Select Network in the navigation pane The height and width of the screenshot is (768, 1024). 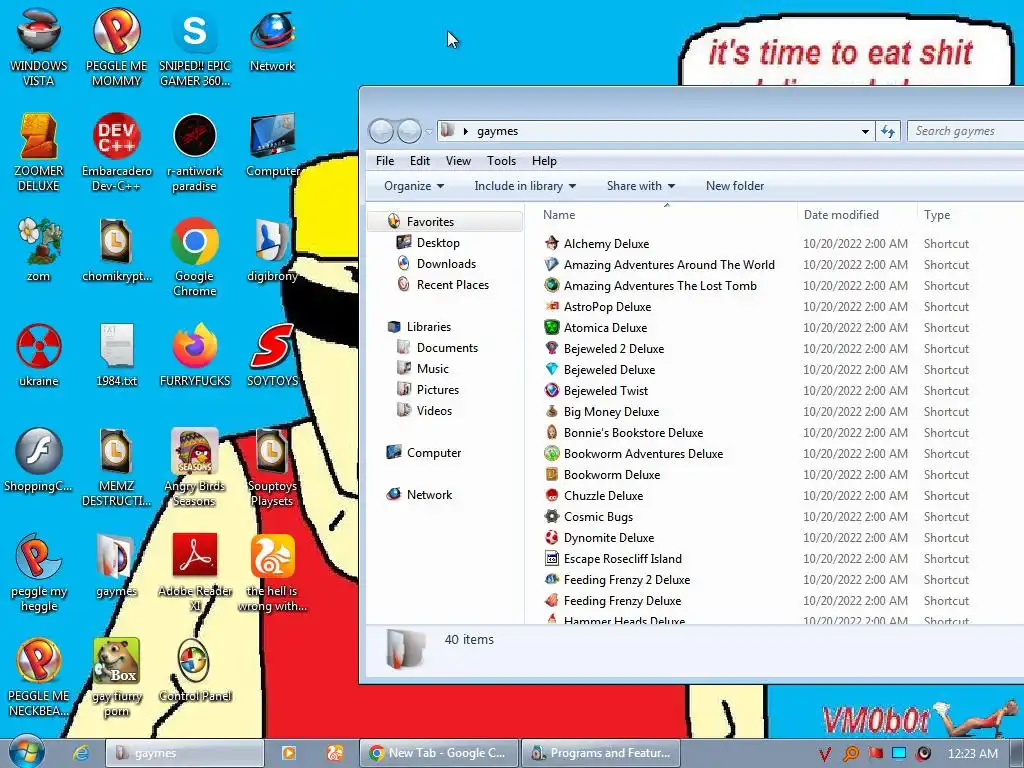(x=429, y=494)
